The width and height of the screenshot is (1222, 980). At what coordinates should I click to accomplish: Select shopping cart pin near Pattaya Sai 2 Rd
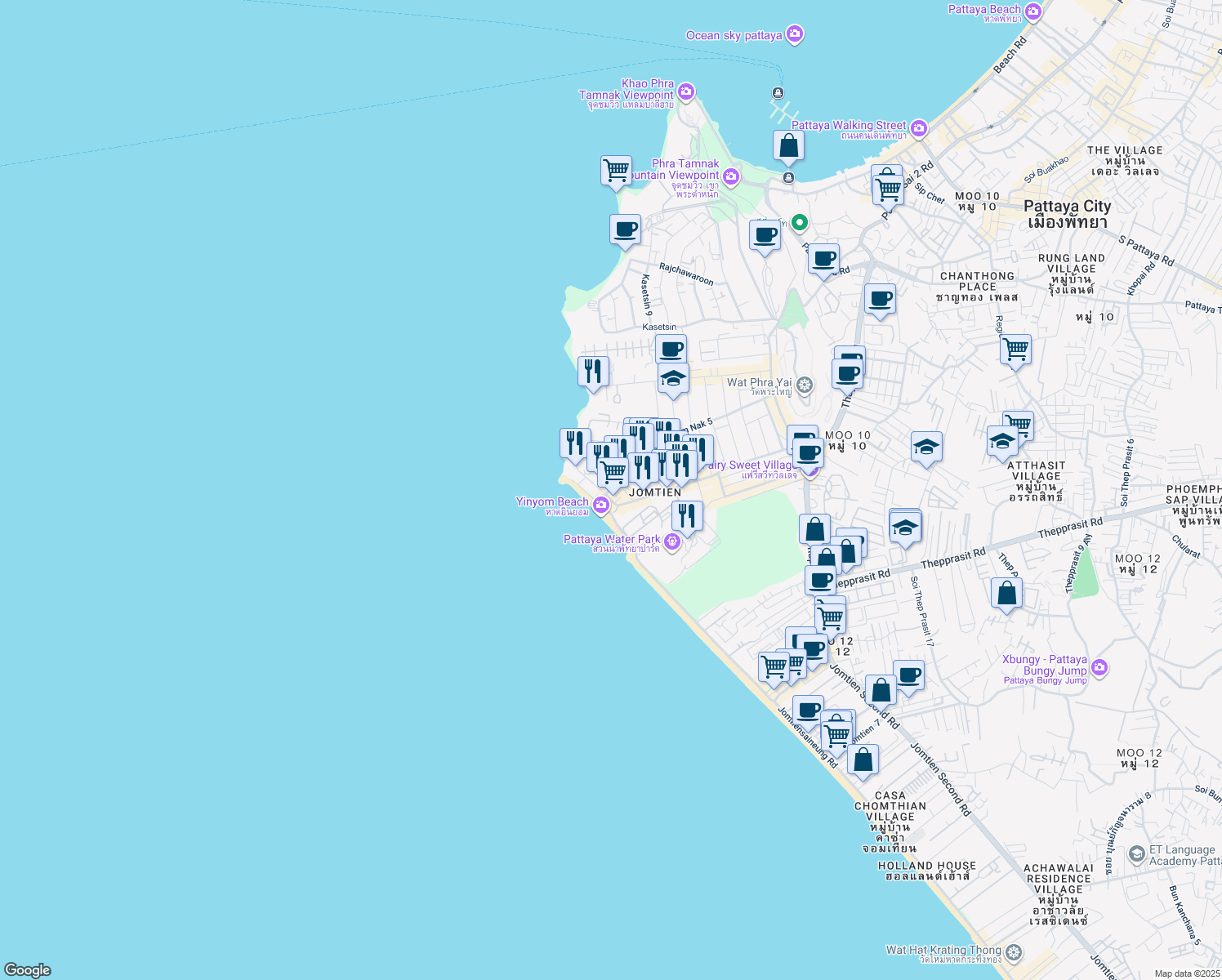point(888,191)
